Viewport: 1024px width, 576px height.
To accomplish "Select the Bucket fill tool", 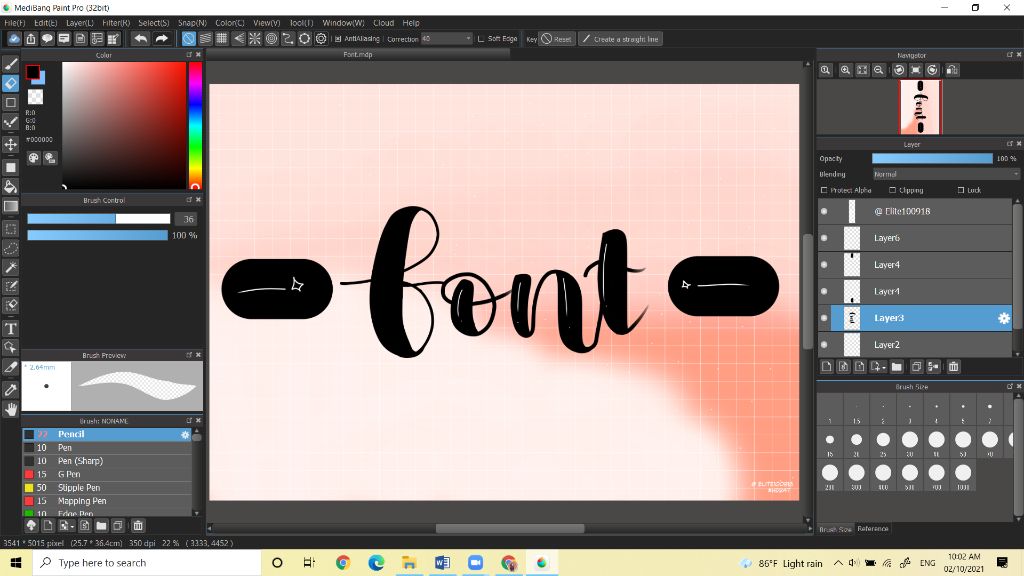I will coord(10,187).
